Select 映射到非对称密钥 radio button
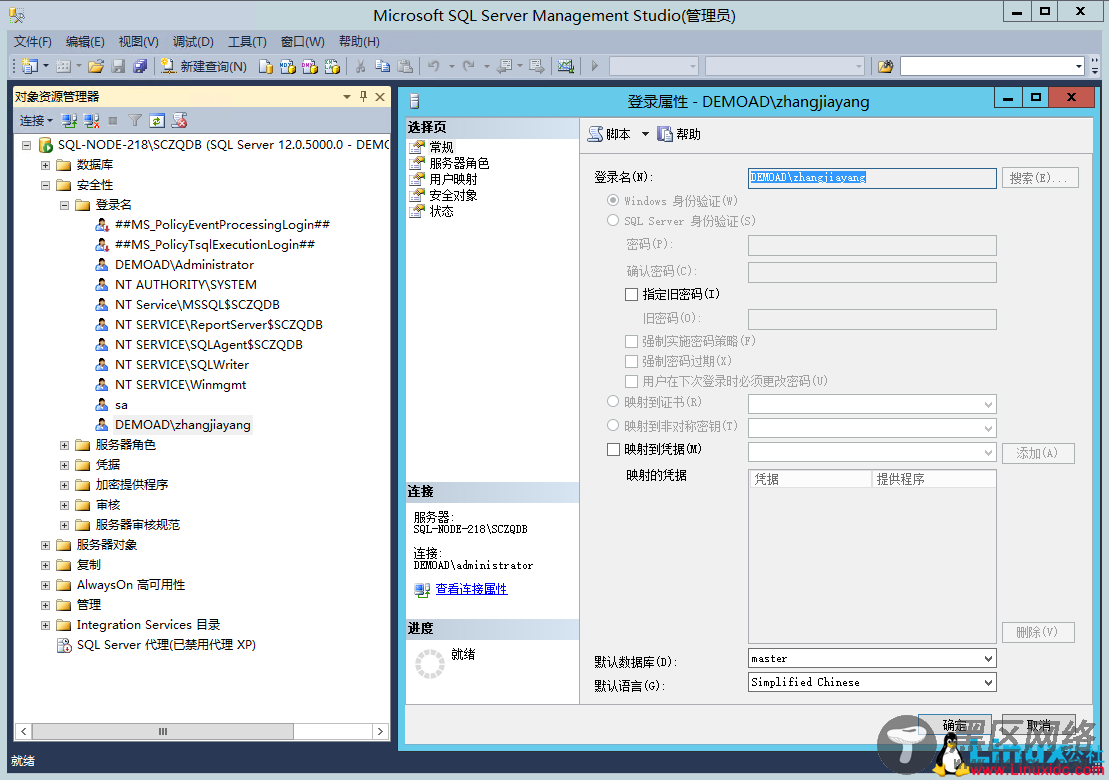This screenshot has height=780, width=1109. 613,426
